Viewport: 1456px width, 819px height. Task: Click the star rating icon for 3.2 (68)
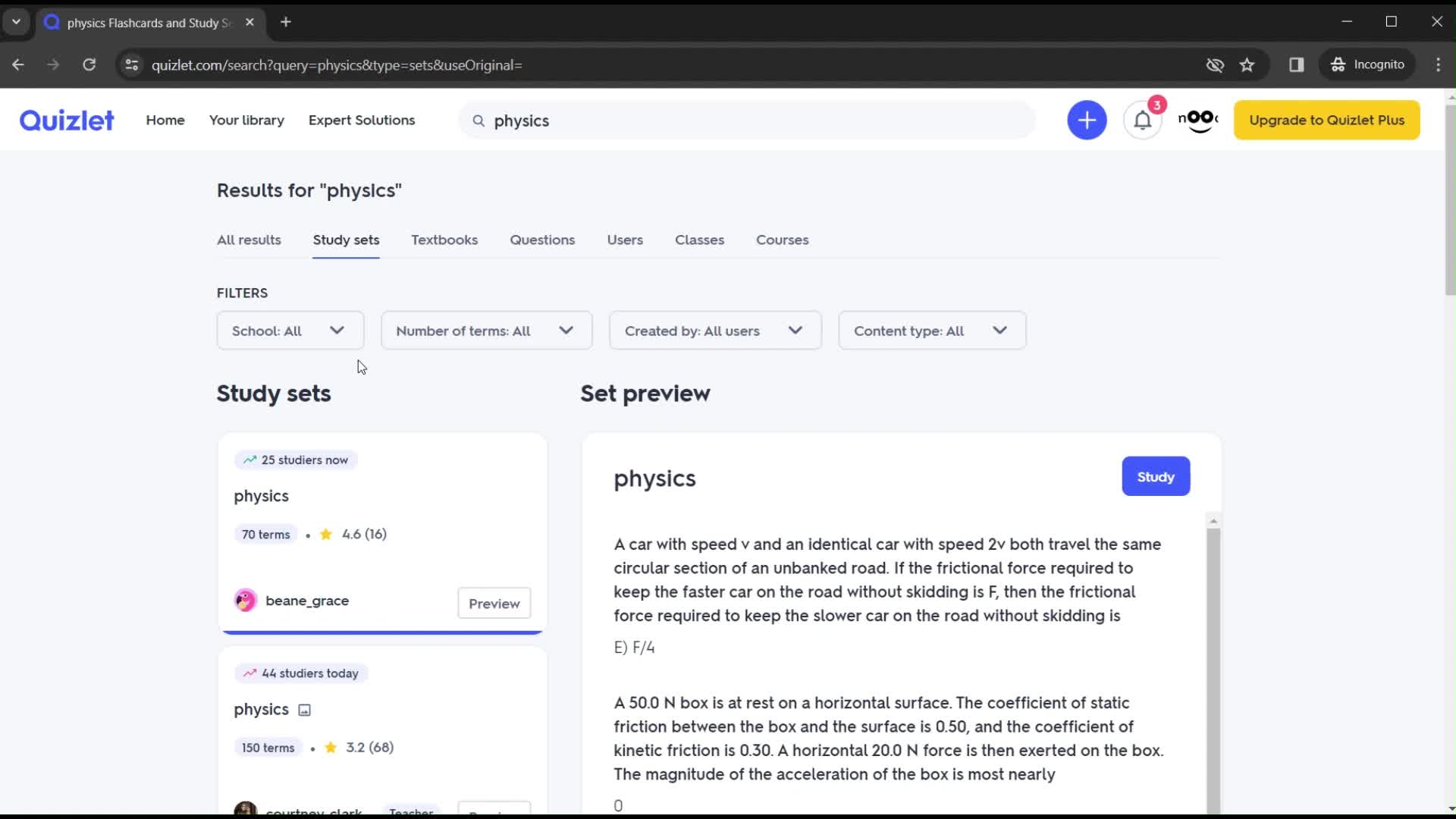click(331, 748)
